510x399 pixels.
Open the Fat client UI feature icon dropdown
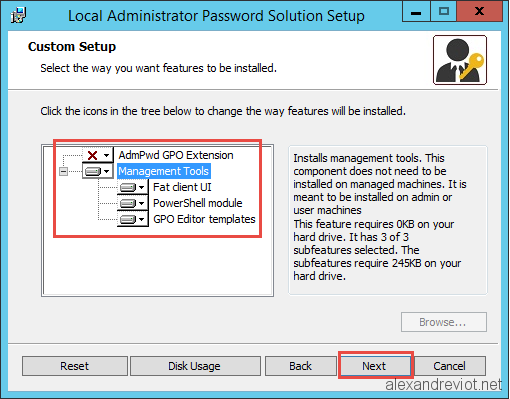point(132,187)
